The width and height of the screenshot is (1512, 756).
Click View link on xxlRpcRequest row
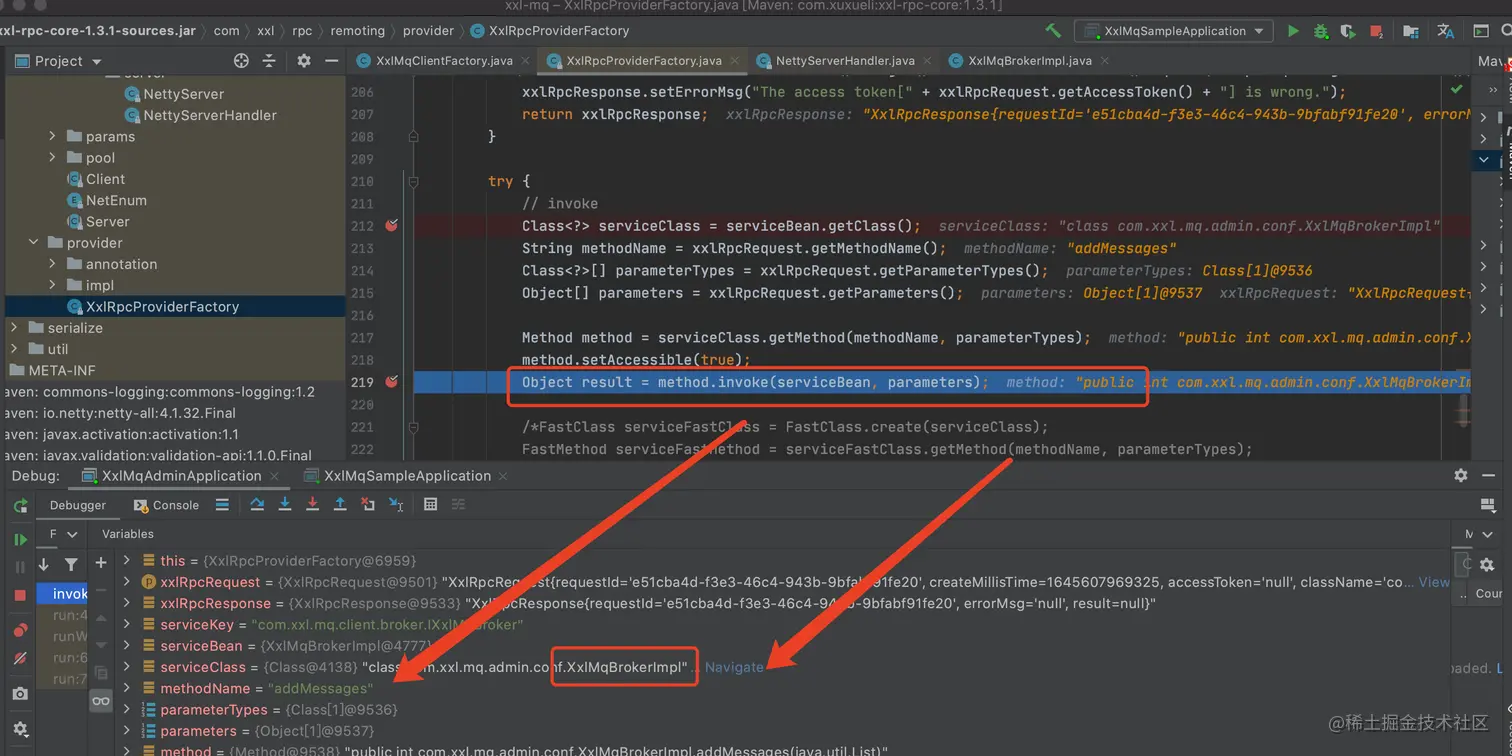[1434, 582]
